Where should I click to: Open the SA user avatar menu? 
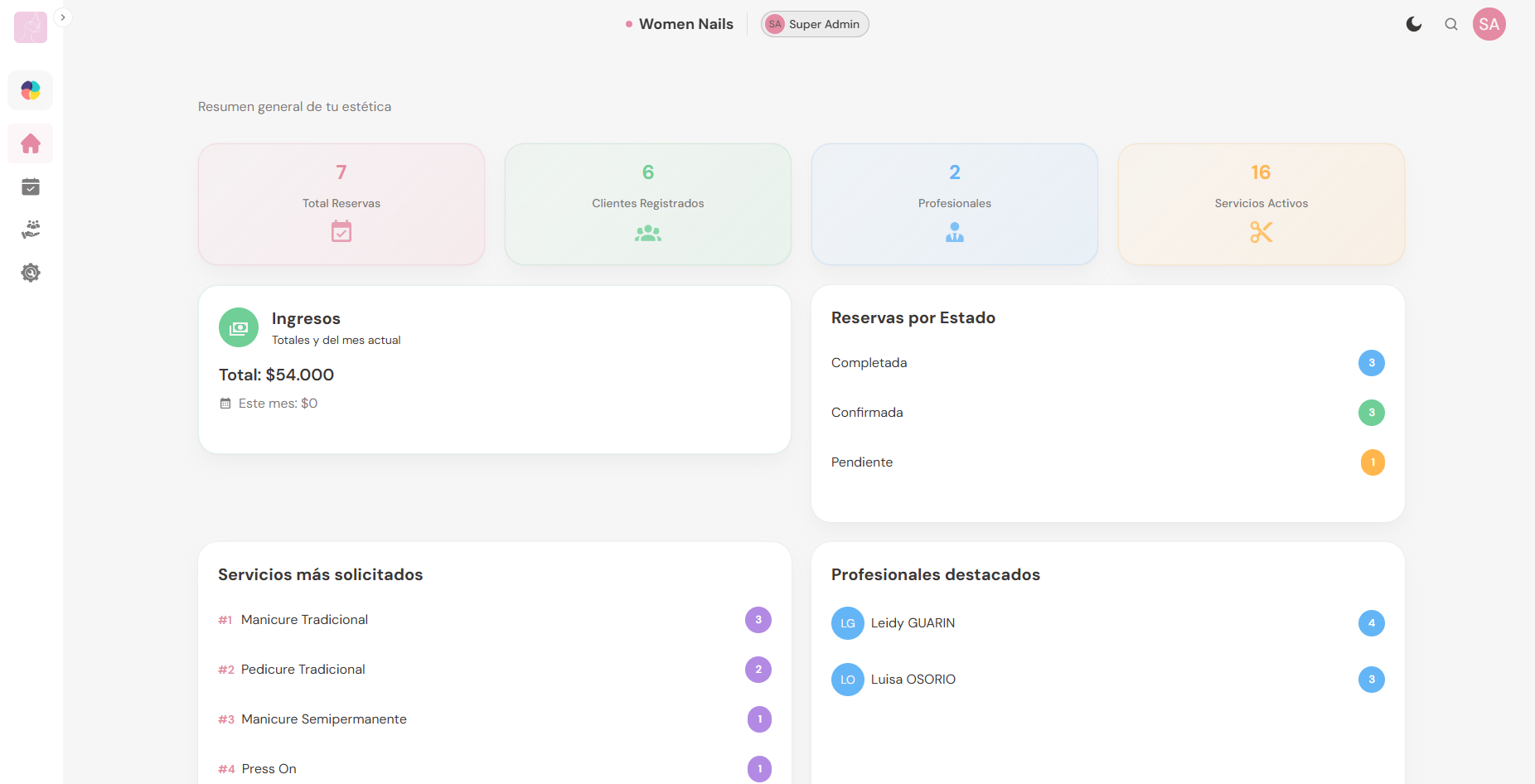coord(1489,25)
